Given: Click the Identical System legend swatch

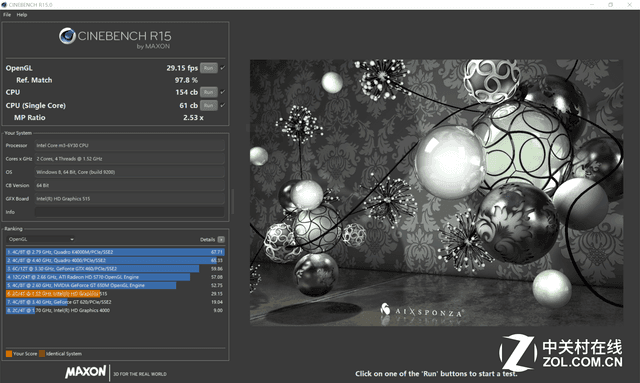Looking at the screenshot, I should click(x=42, y=354).
